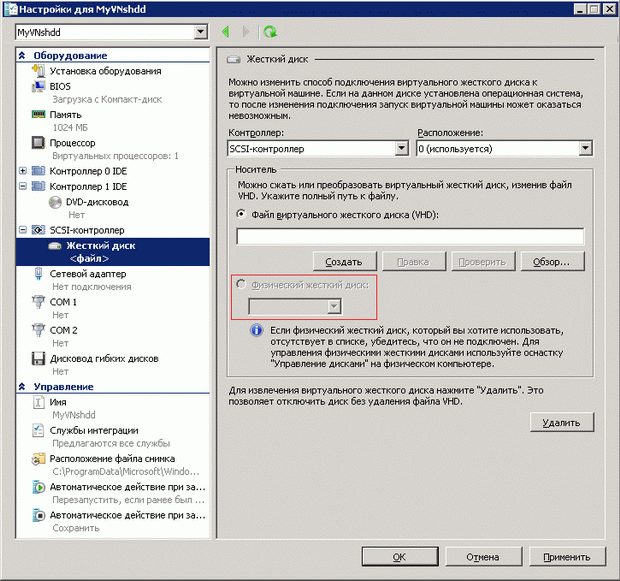Select the Процессор processor entry
Viewport: 620px width, 581px height.
pos(73,143)
